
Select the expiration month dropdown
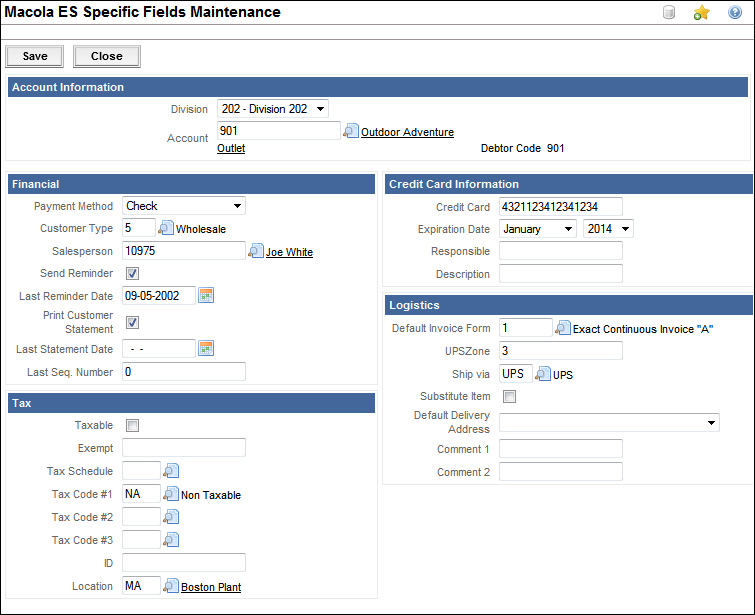(538, 229)
